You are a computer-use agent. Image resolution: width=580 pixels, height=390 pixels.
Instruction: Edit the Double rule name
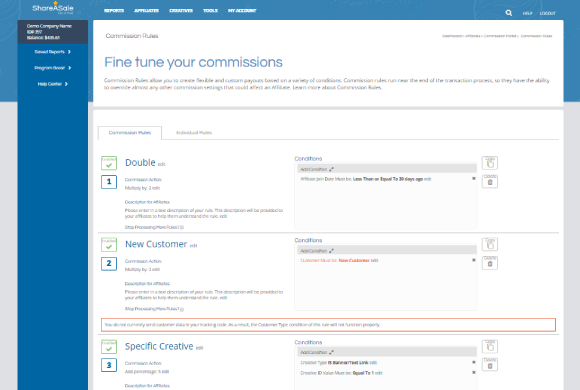[162, 164]
